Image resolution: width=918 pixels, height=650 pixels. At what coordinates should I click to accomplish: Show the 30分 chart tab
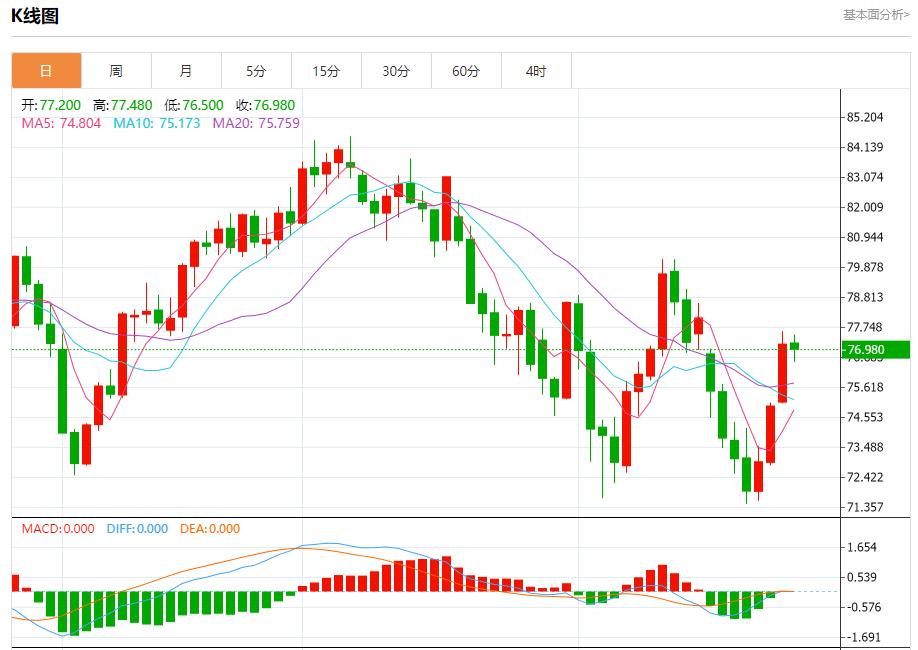point(396,71)
